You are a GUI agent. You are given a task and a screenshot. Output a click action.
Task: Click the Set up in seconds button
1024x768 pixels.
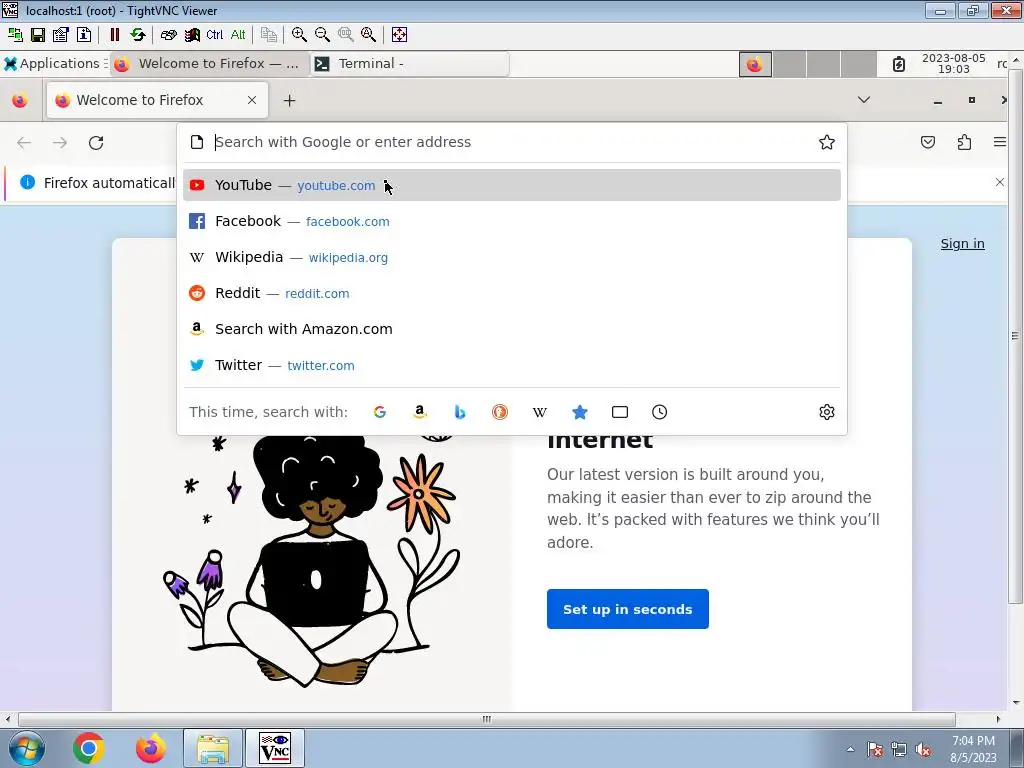click(628, 609)
